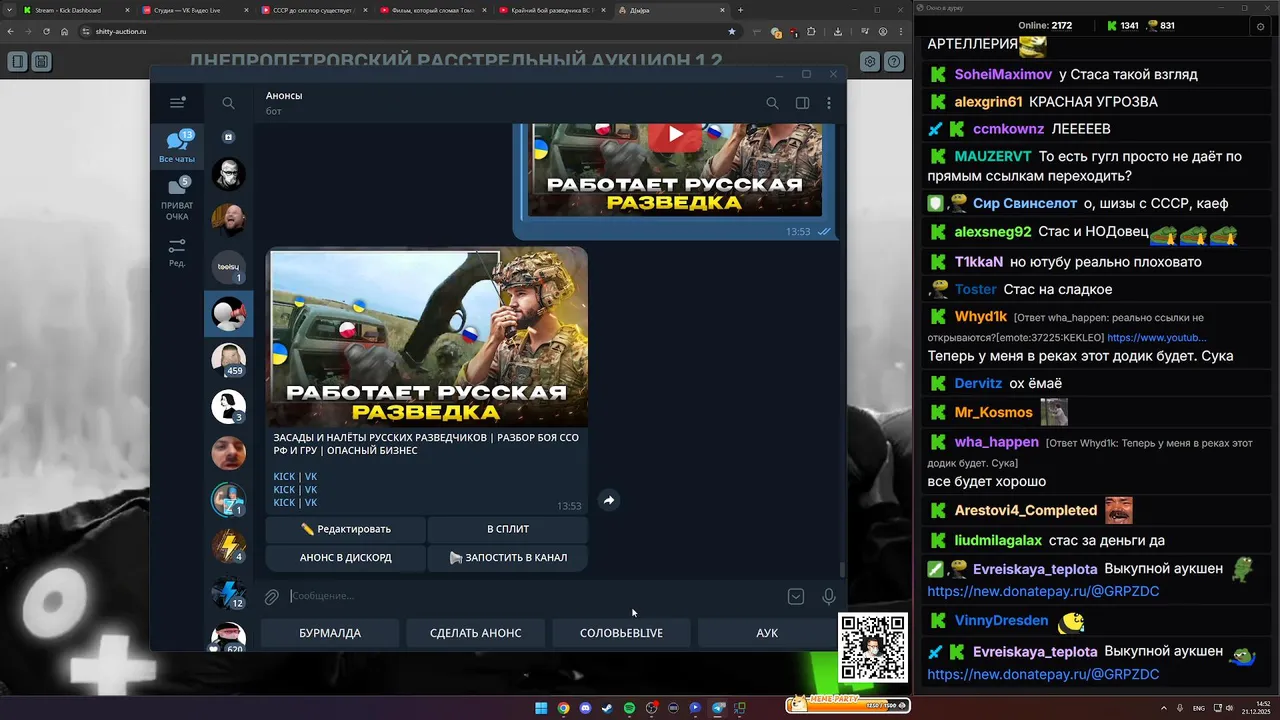Screen dimensions: 1280x720
Task: Click ЗАПОСТИТЬ В КАНАЛ button
Action: tap(508, 557)
